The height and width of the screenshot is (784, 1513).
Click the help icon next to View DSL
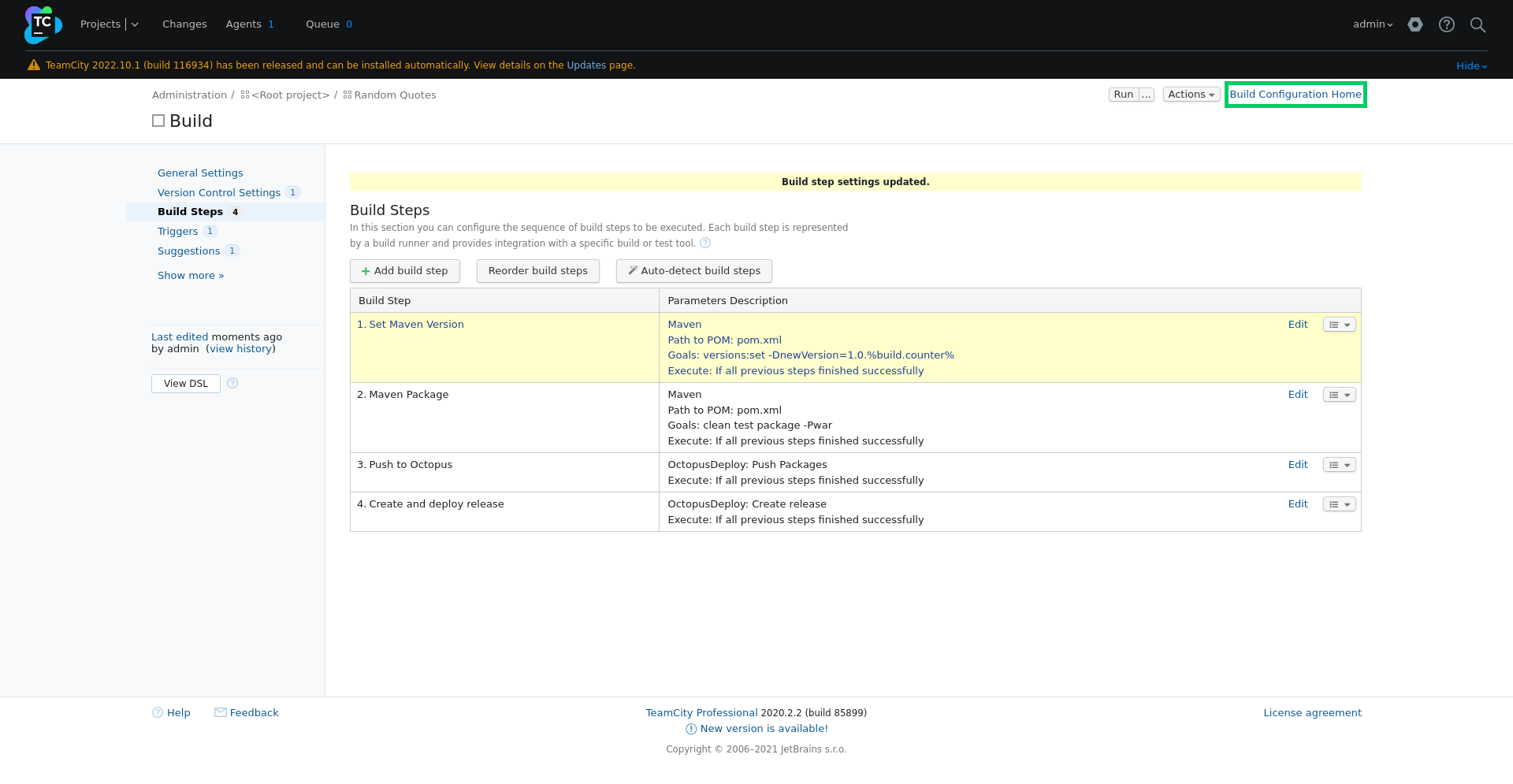tap(232, 383)
